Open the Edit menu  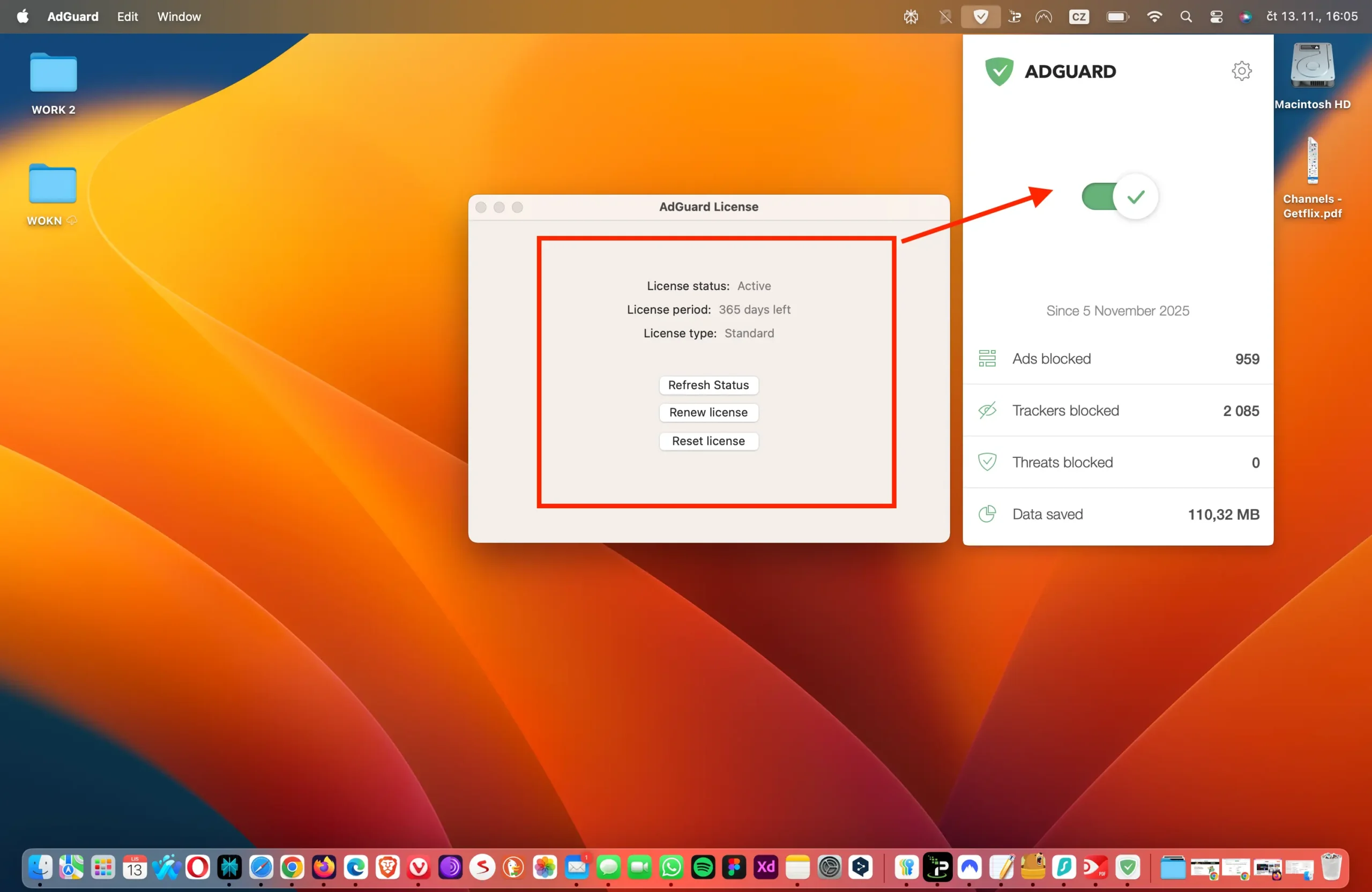[x=127, y=17]
